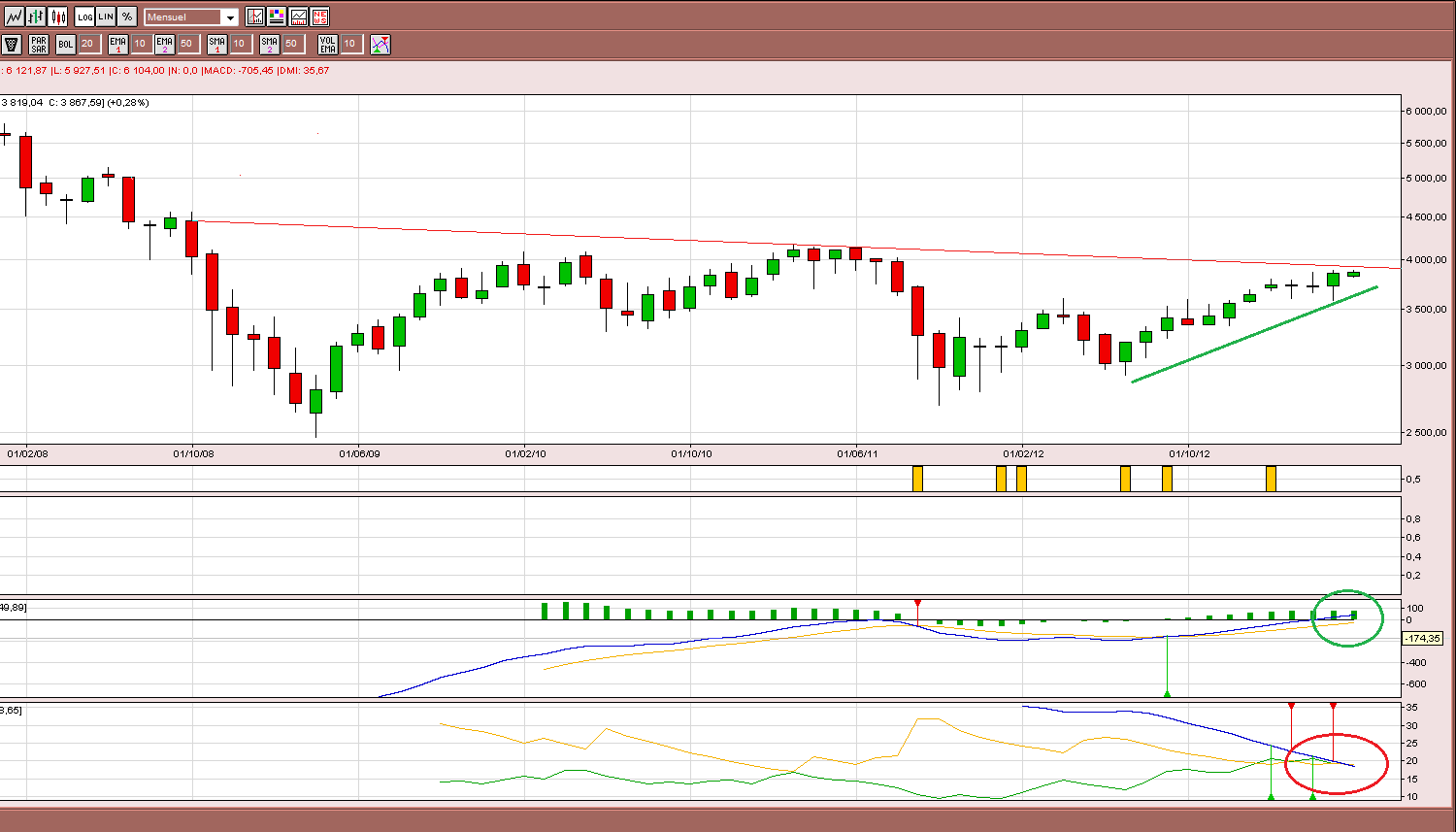Image resolution: width=1456 pixels, height=832 pixels.
Task: Click the green buy triangle below MACD panel
Action: click(1167, 693)
